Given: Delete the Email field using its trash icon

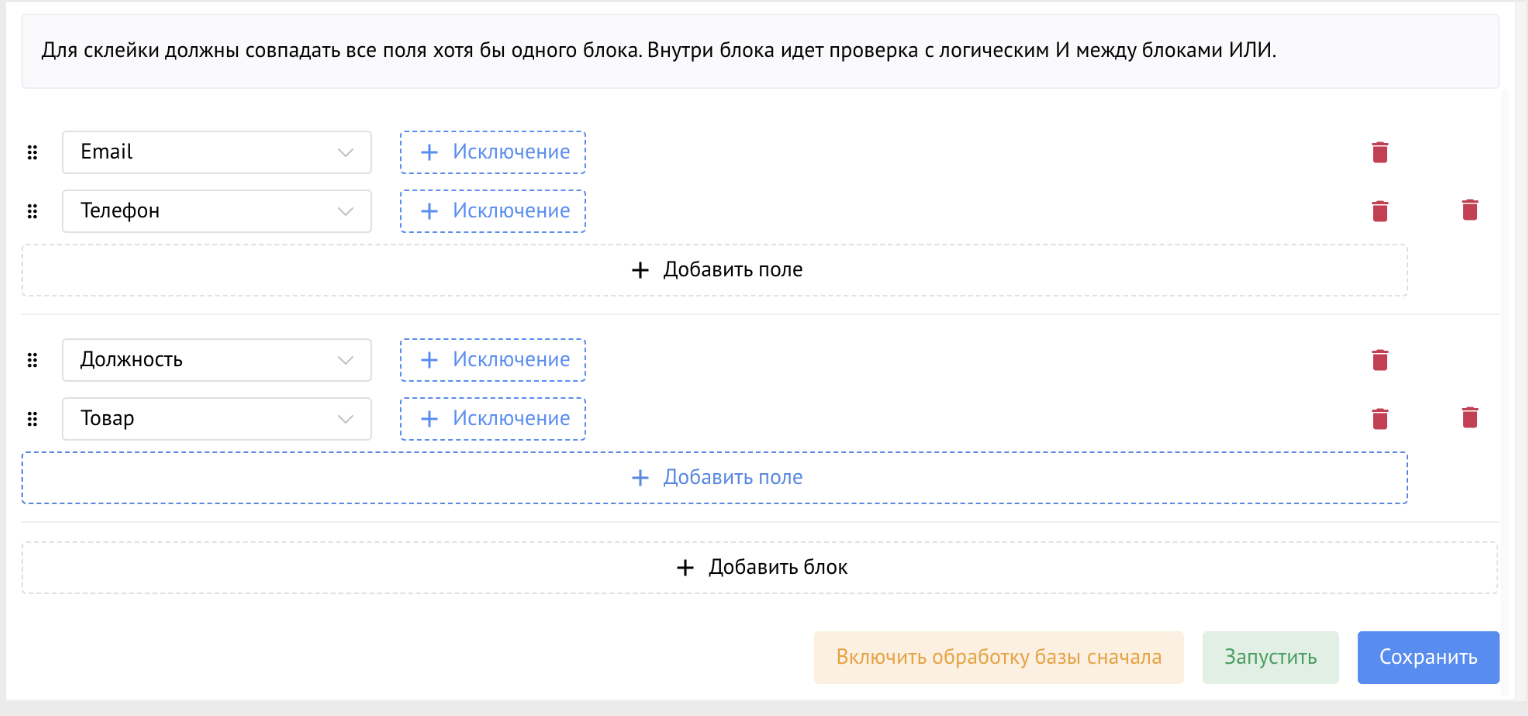Looking at the screenshot, I should [x=1380, y=152].
